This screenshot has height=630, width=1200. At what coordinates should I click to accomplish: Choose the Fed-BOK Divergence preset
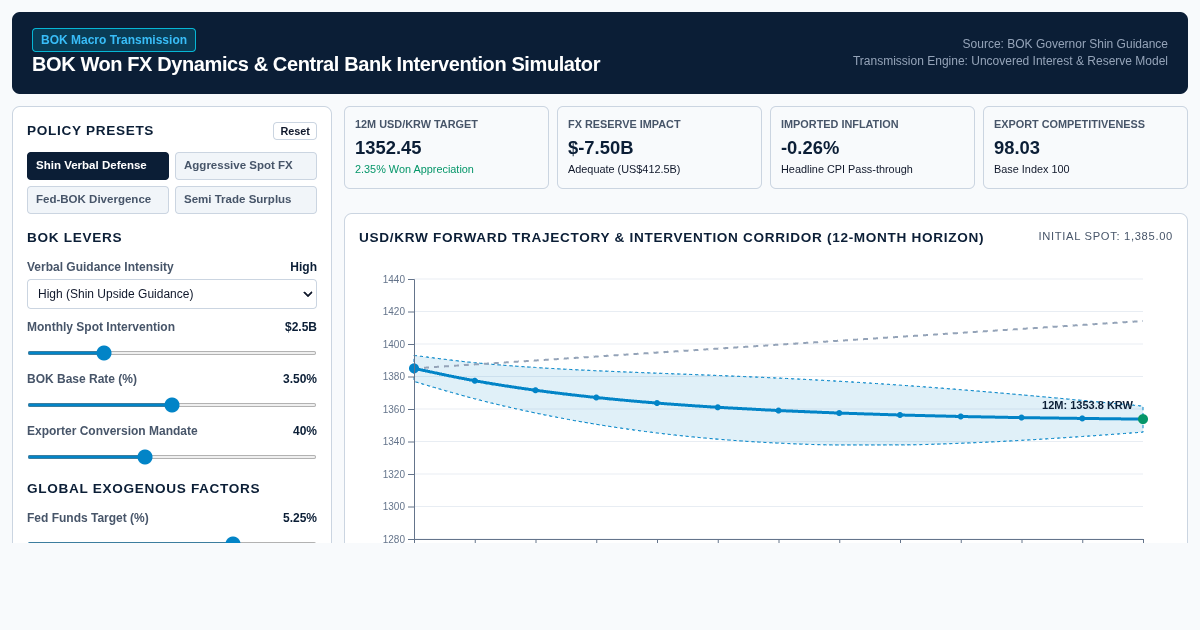[x=98, y=200]
